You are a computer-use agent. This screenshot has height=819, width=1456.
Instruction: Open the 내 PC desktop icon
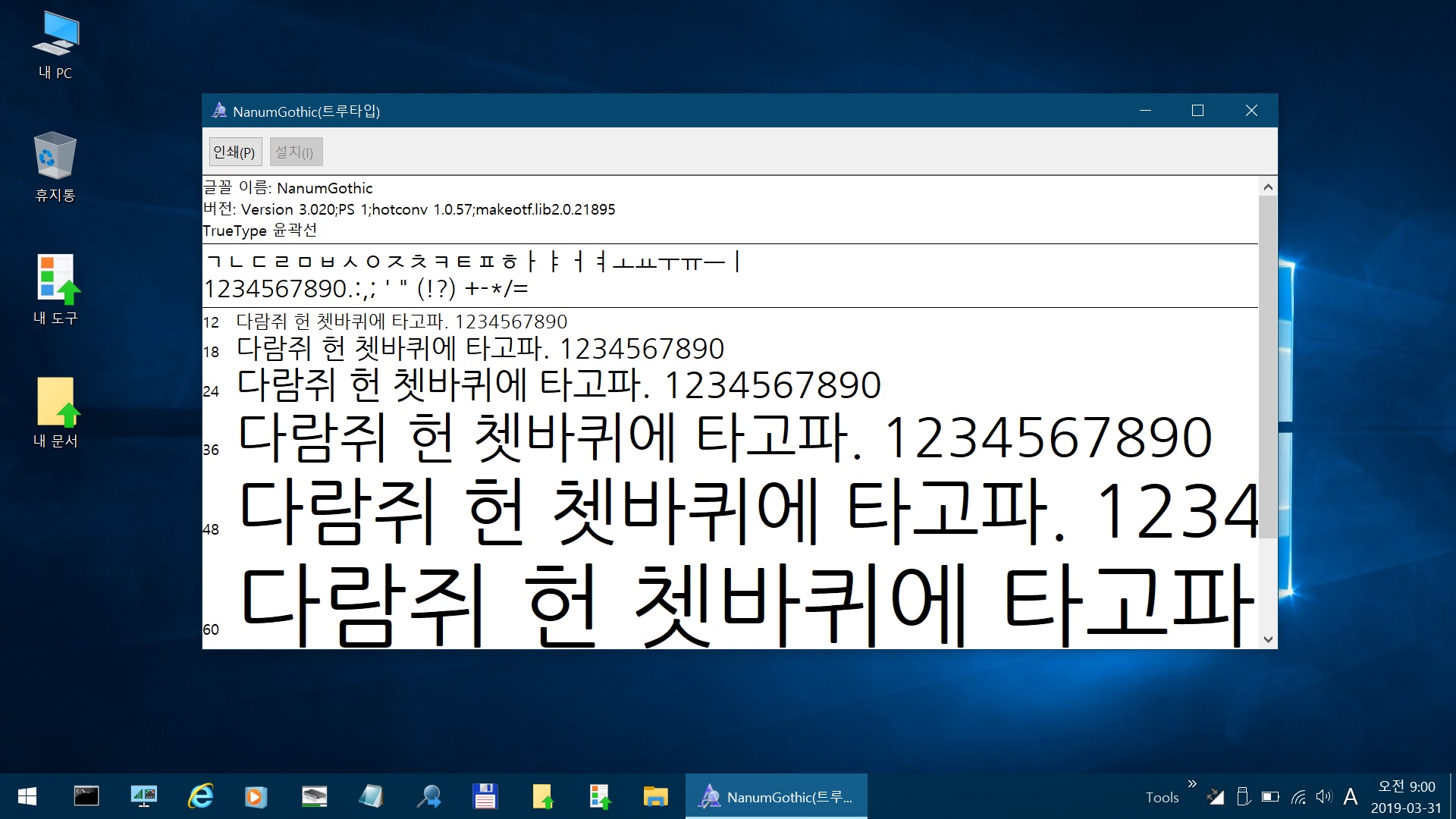tap(55, 45)
